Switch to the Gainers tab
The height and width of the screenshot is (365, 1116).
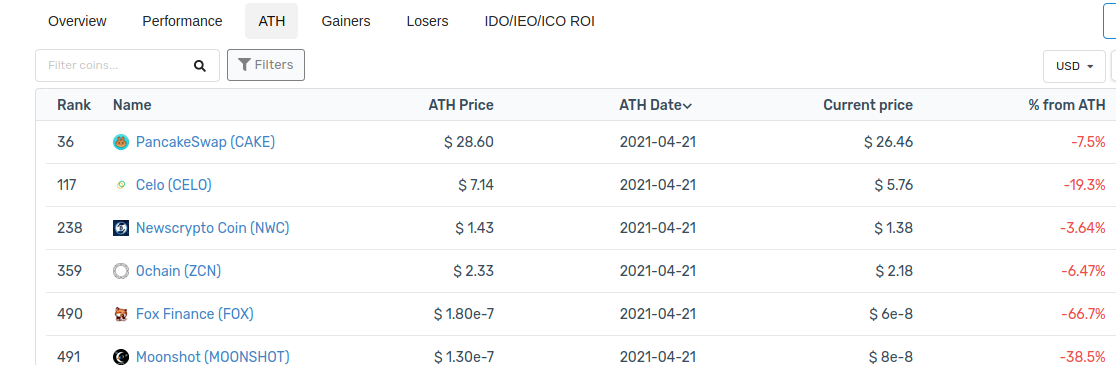pos(346,21)
